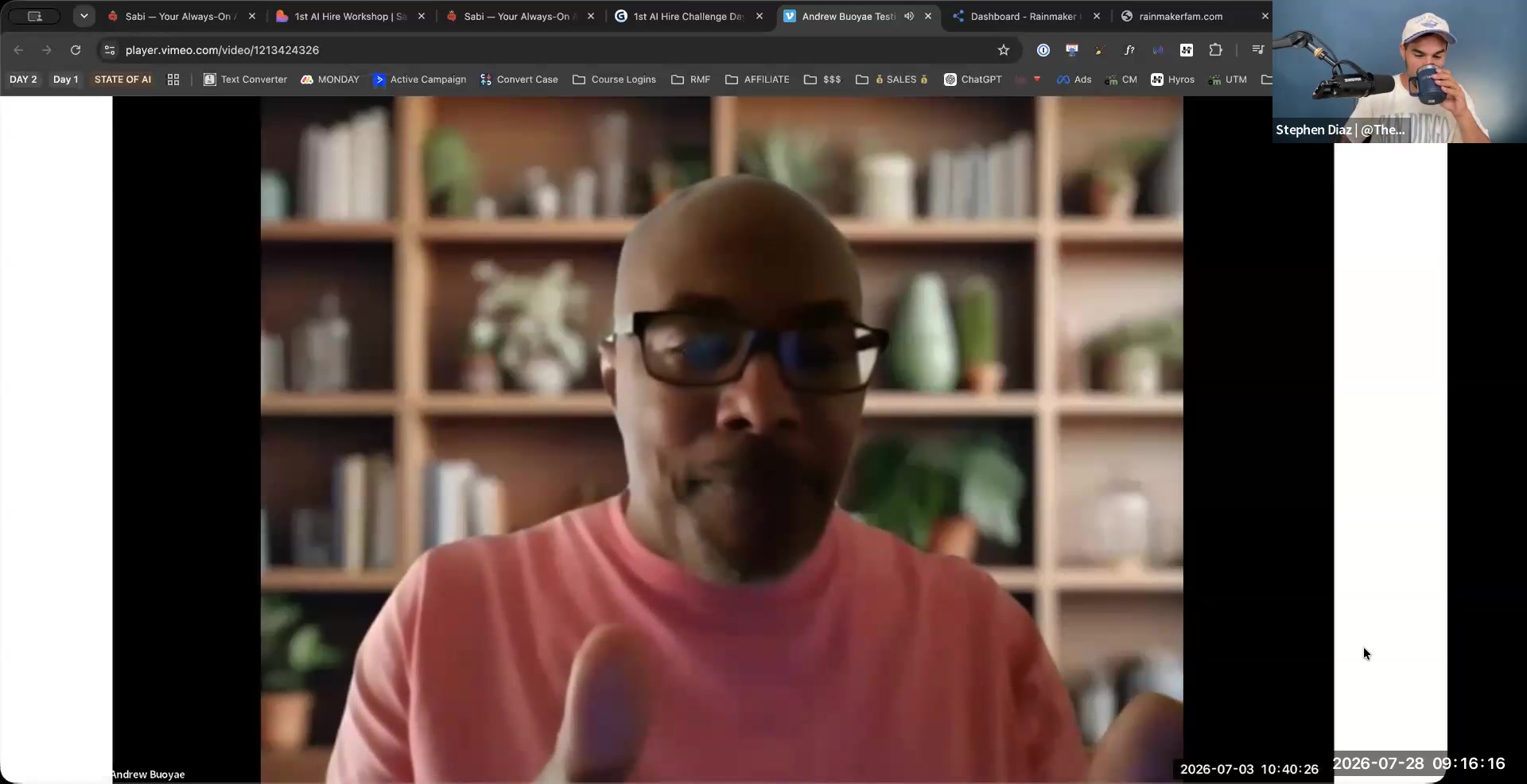The width and height of the screenshot is (1527, 784).
Task: Expand the $$$ bookmark folder
Action: 822,80
